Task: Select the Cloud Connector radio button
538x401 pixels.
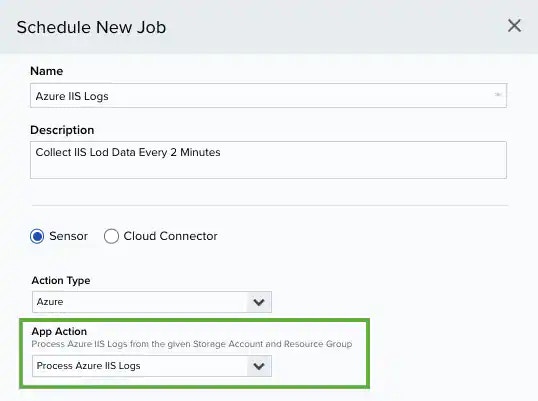Action: 111,236
